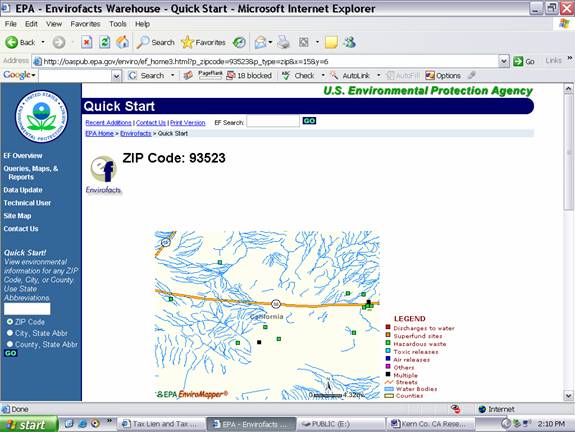Open the Mail icon dropdown arrow
Viewport: 575px width, 432px height.
(271, 43)
